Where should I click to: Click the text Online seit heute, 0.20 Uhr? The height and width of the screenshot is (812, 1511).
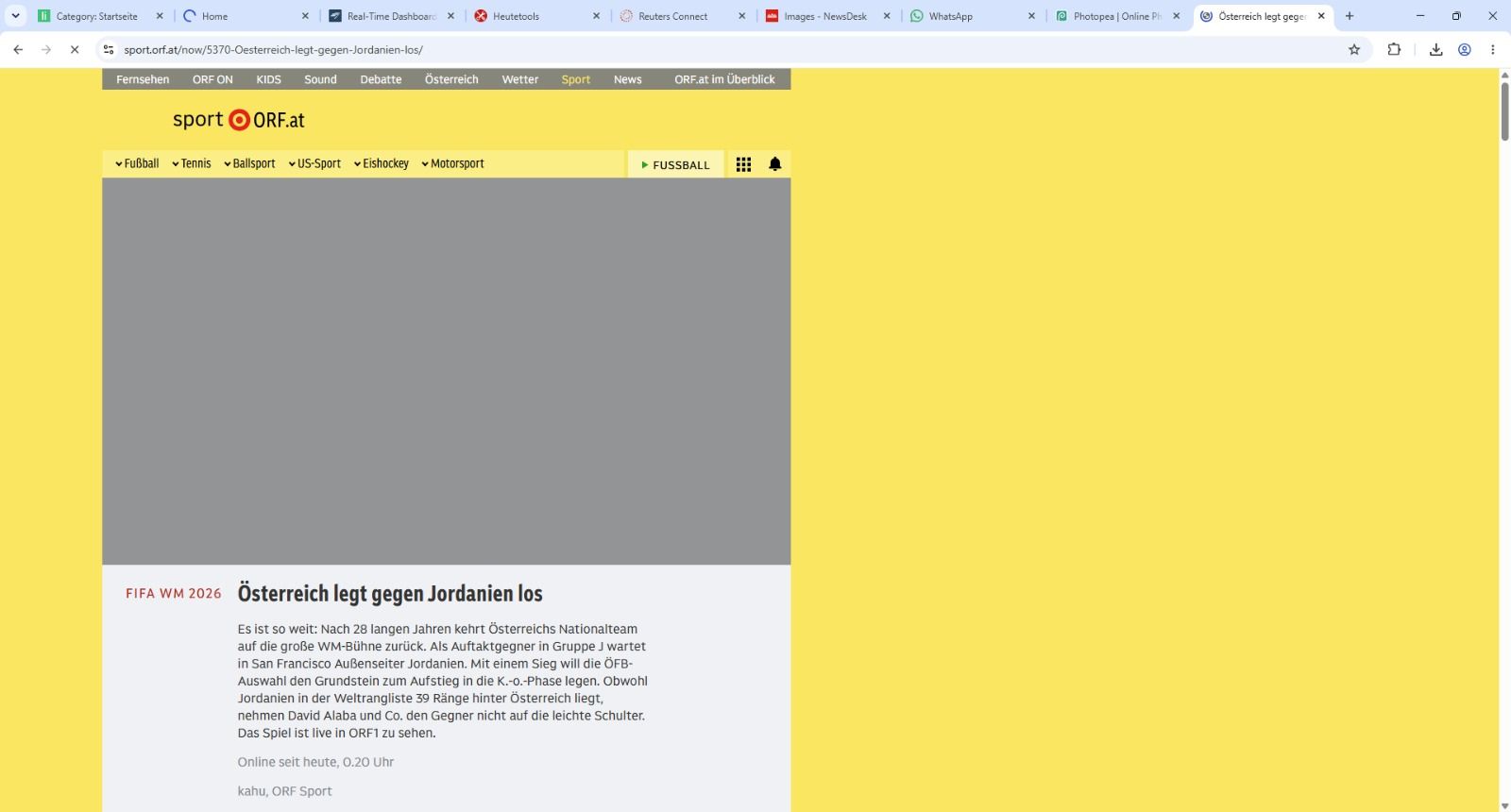click(x=315, y=762)
